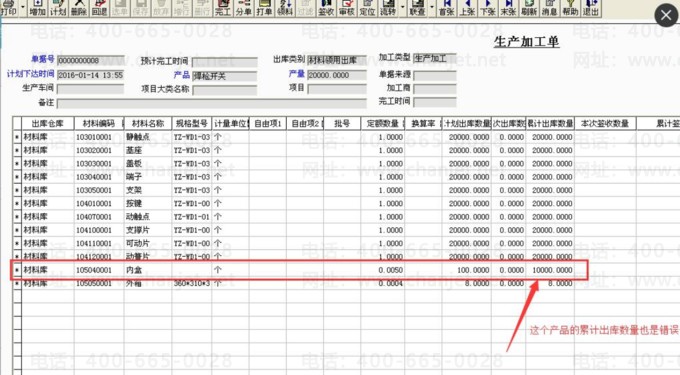Image resolution: width=680 pixels, height=375 pixels.
Task: Close the image overlay with X button
Action: 666,16
